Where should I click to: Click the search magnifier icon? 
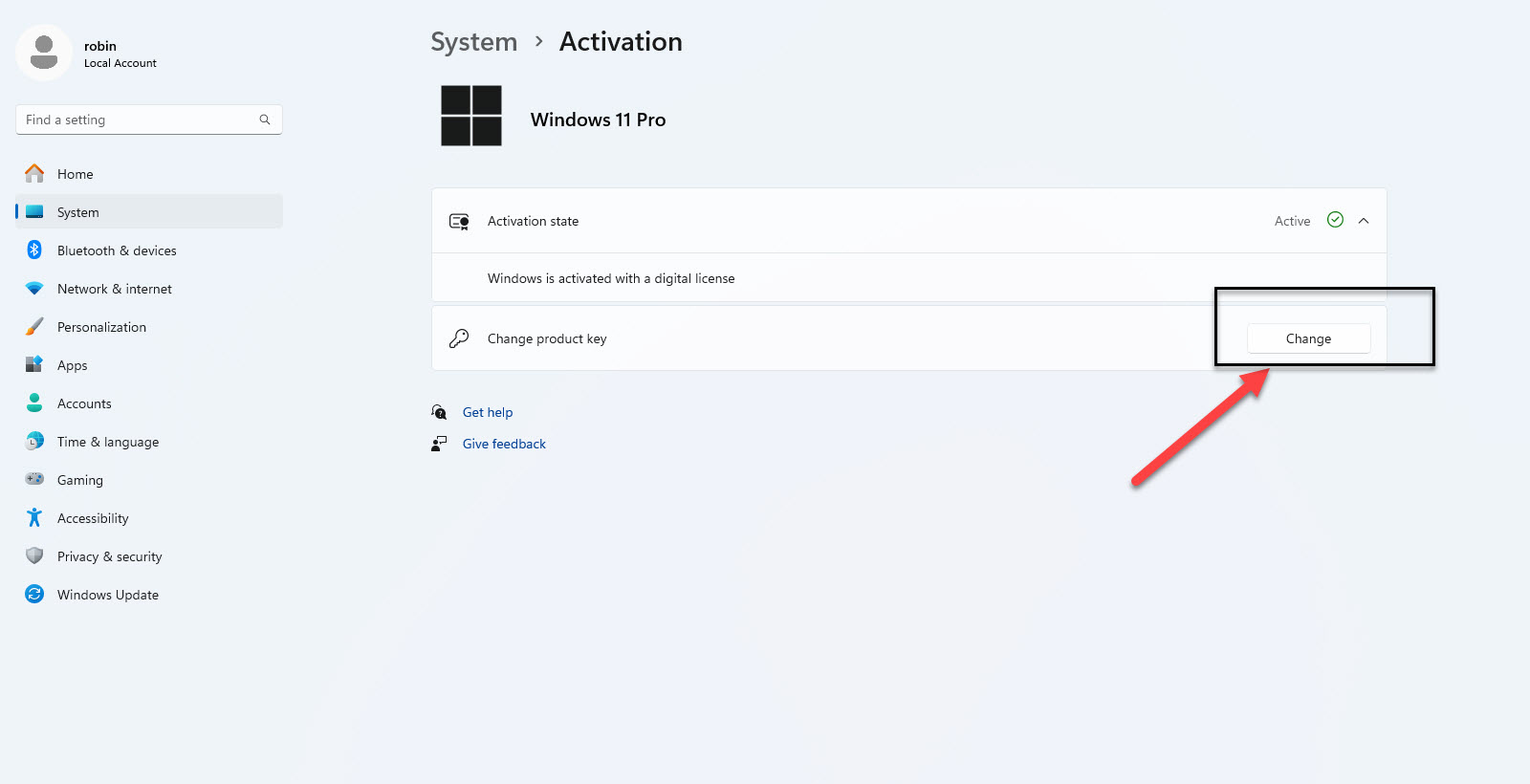[x=265, y=120]
